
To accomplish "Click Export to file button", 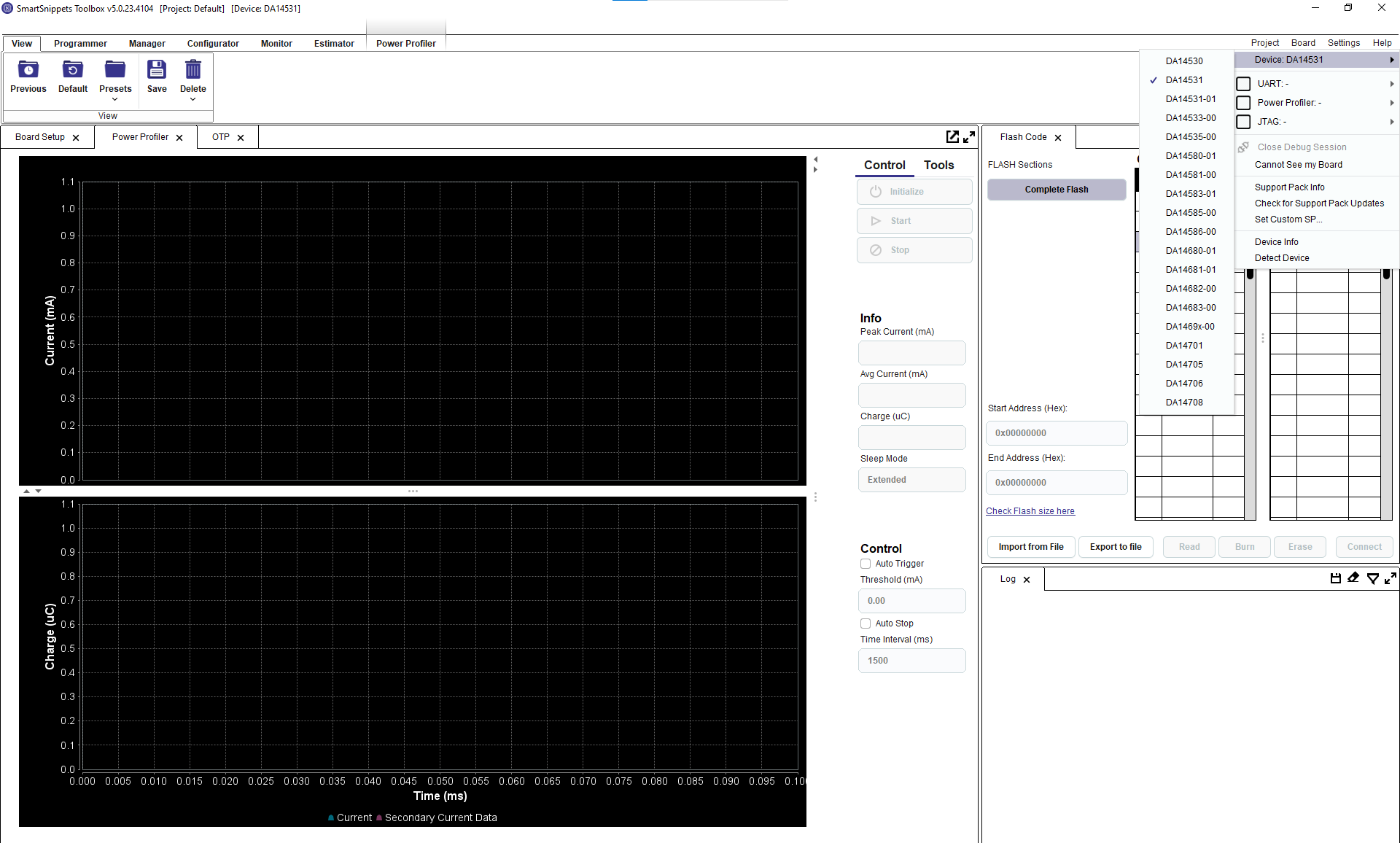I will pos(1116,547).
